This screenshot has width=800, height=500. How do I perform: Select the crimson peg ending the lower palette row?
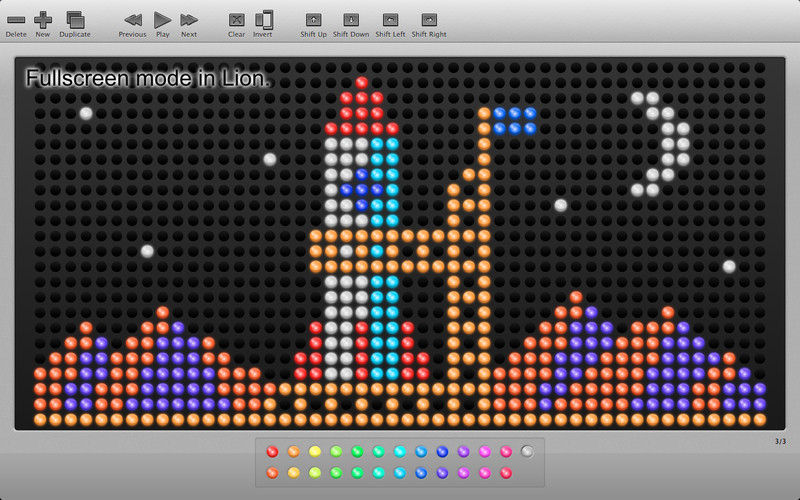(x=506, y=473)
